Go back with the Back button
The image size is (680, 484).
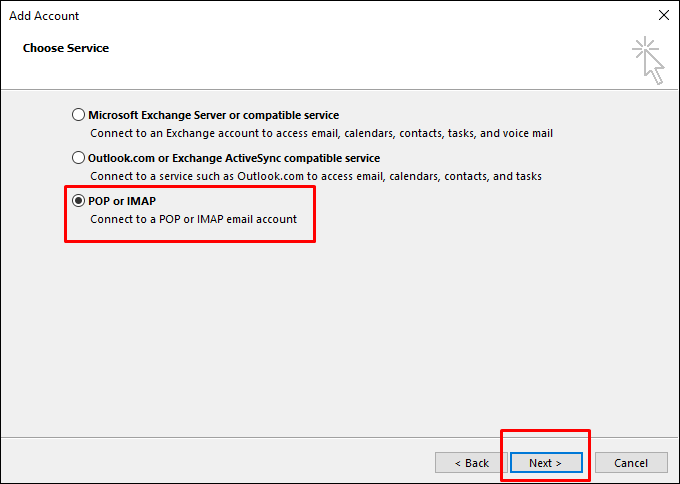(x=471, y=463)
